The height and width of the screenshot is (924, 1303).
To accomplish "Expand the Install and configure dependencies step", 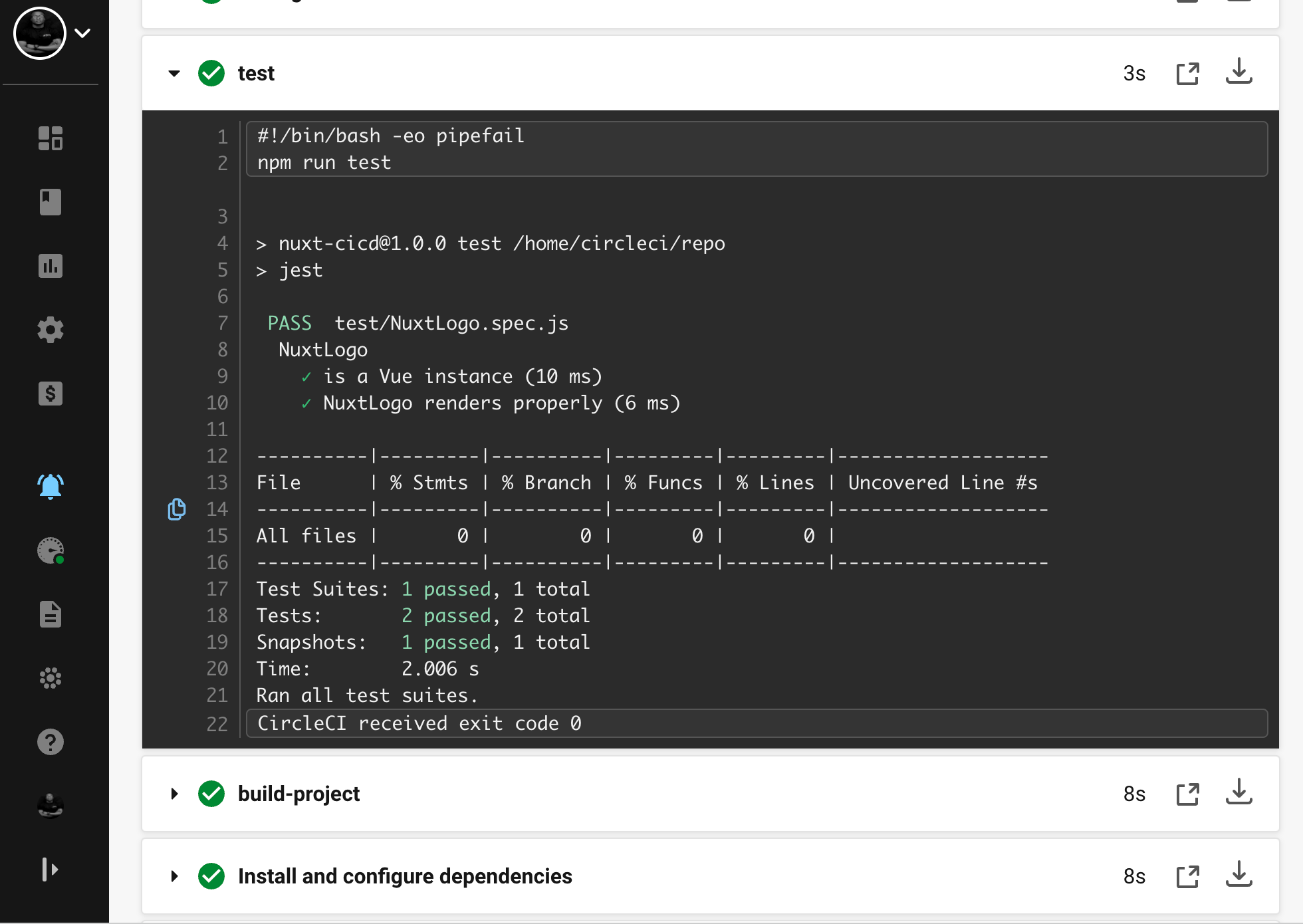I will (x=174, y=876).
